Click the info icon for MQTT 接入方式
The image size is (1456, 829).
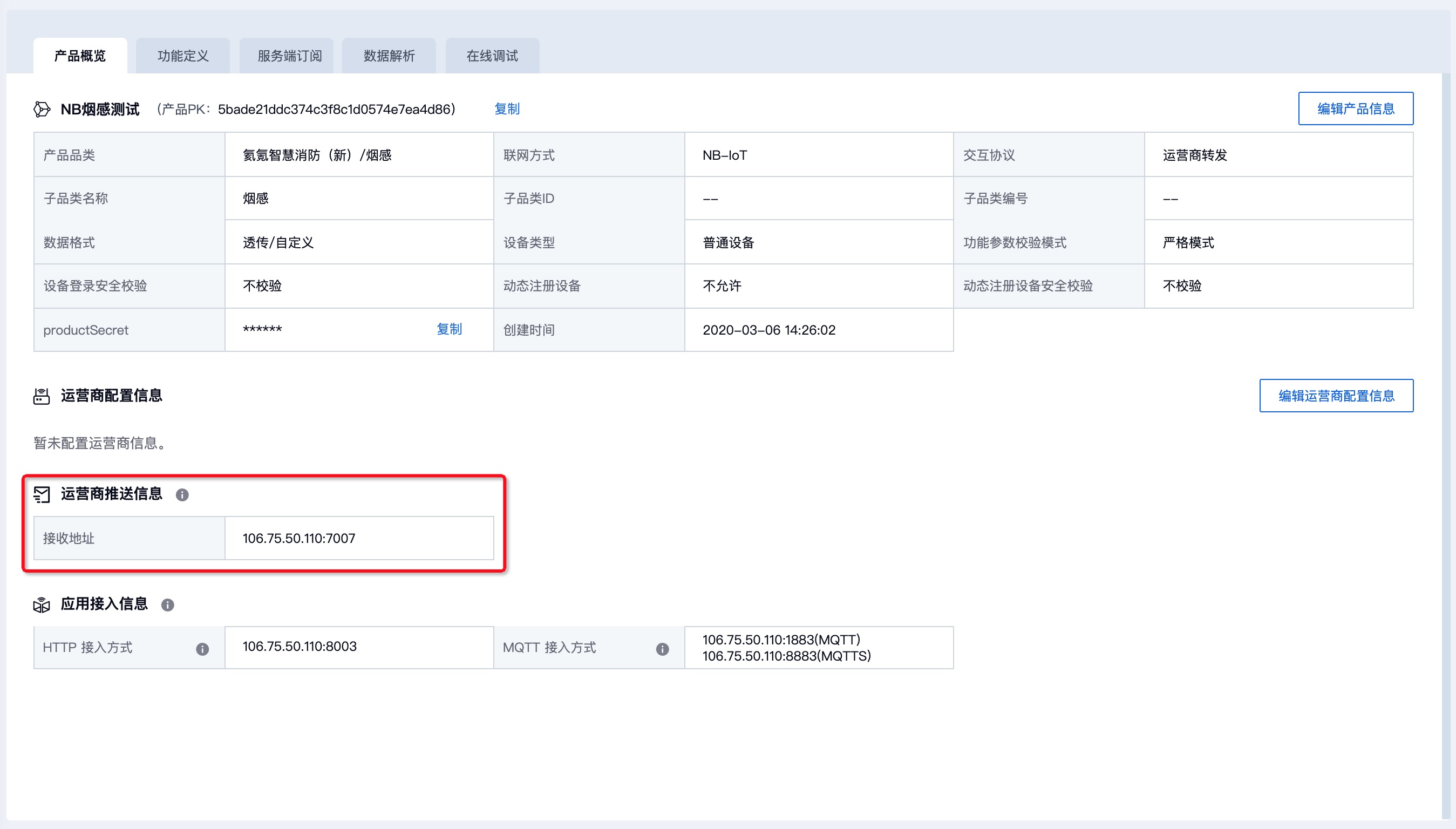pos(662,649)
